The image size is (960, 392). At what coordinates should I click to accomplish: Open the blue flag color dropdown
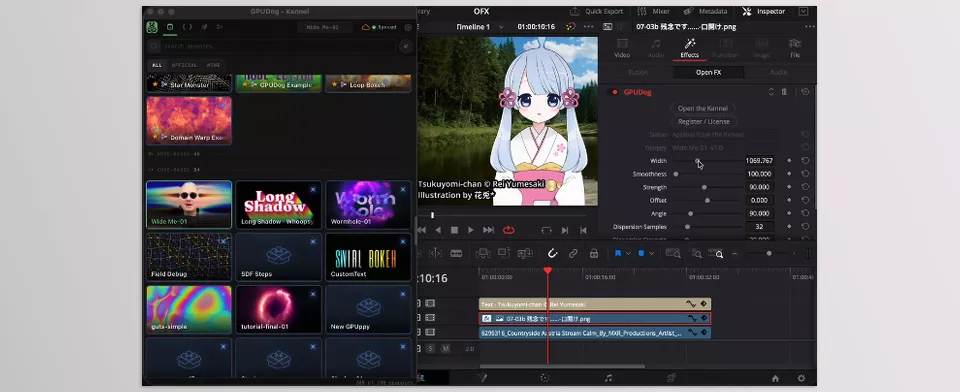(628, 253)
